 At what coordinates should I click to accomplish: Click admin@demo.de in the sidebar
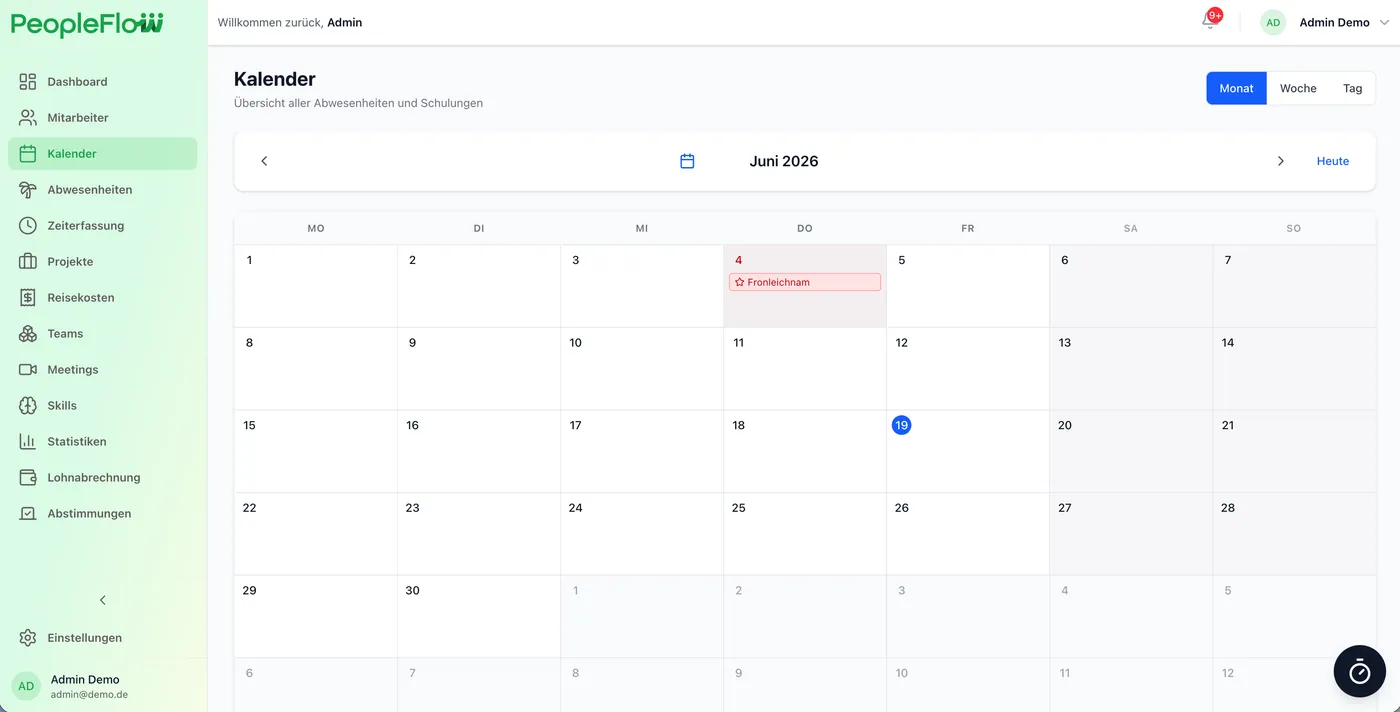pos(89,694)
